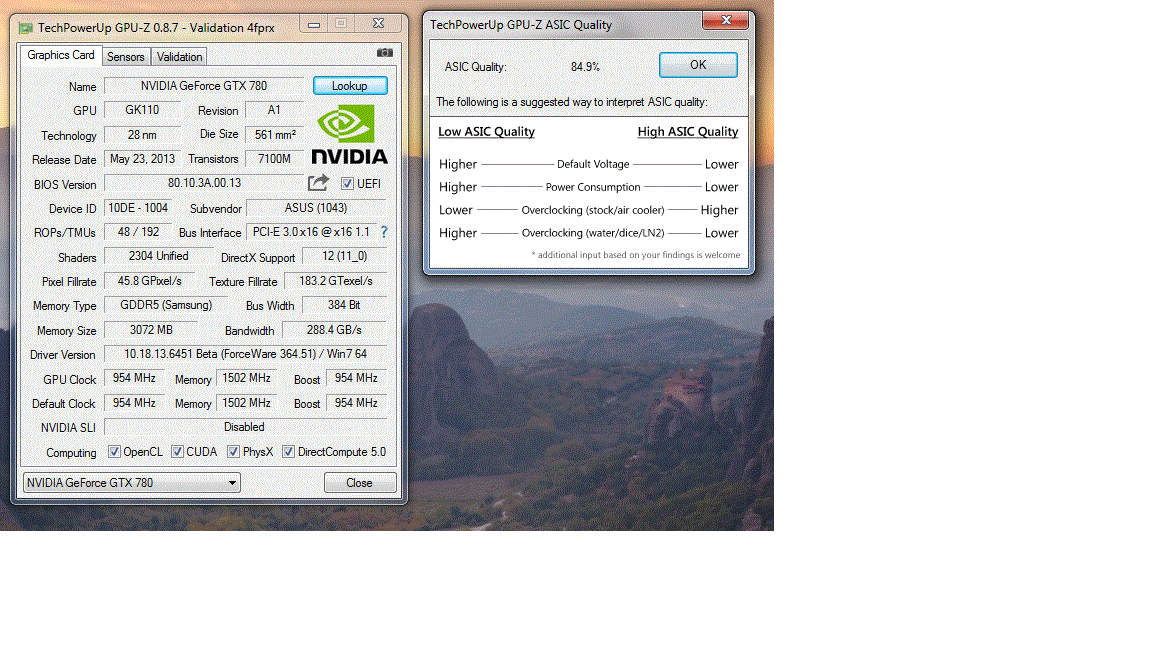Screen dimensions: 1152x648
Task: Click the GPU-Z main window close X
Action: pos(378,24)
